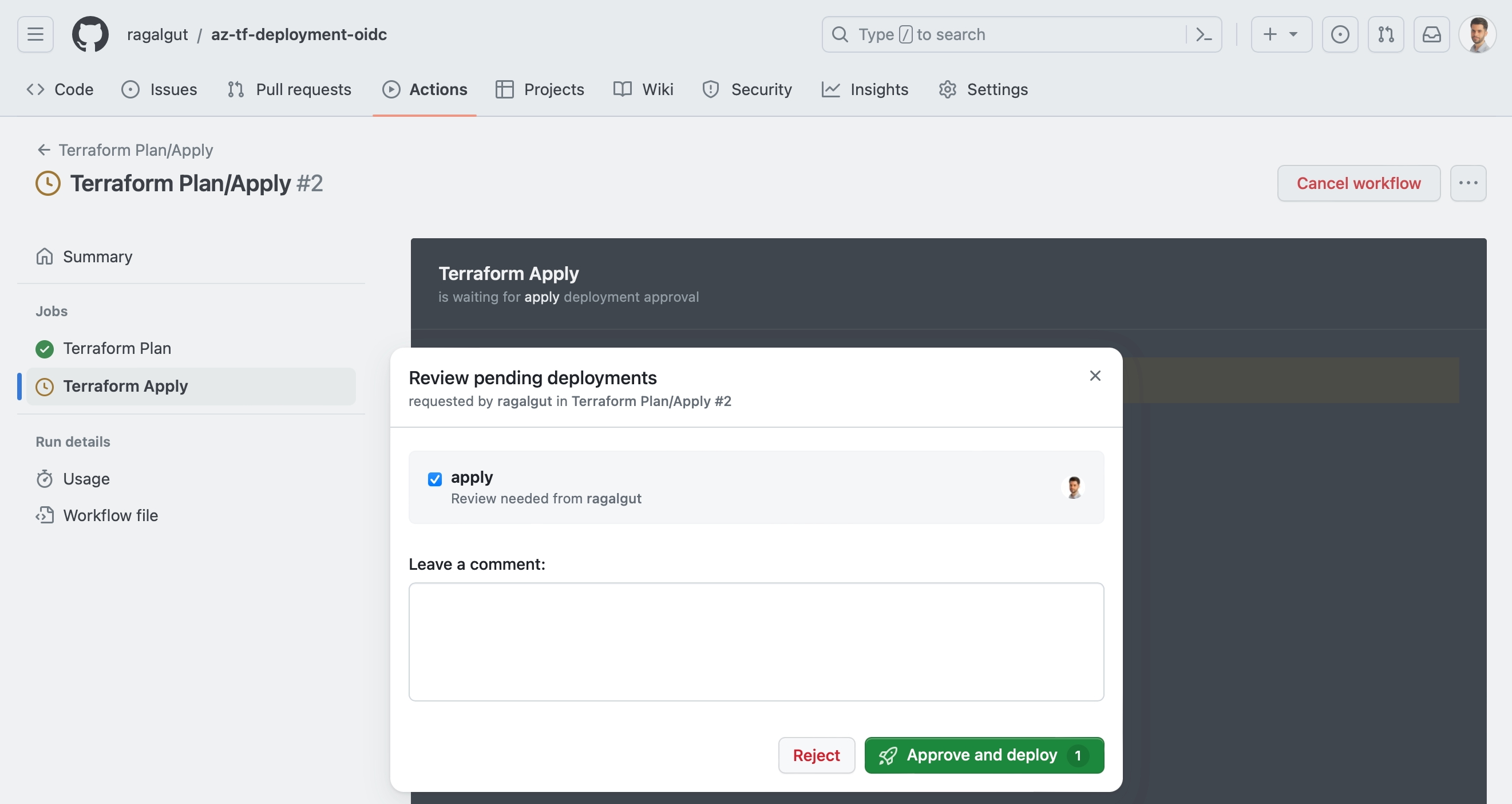Screen dimensions: 1512x804
Task: Go back to Terraform Plan/Apply workflow
Action: pyautogui.click(x=125, y=150)
